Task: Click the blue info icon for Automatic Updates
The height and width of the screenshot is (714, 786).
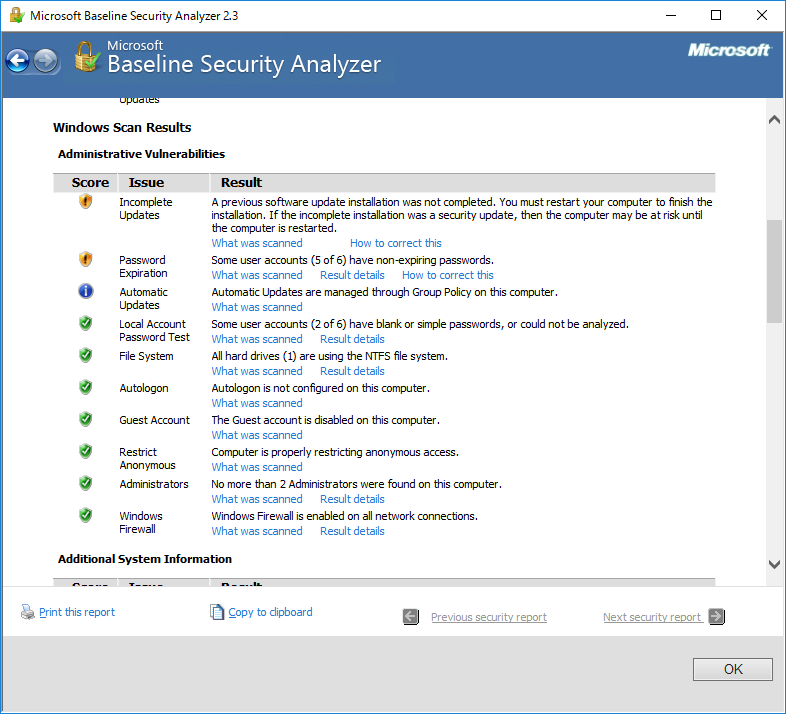Action: click(x=86, y=291)
